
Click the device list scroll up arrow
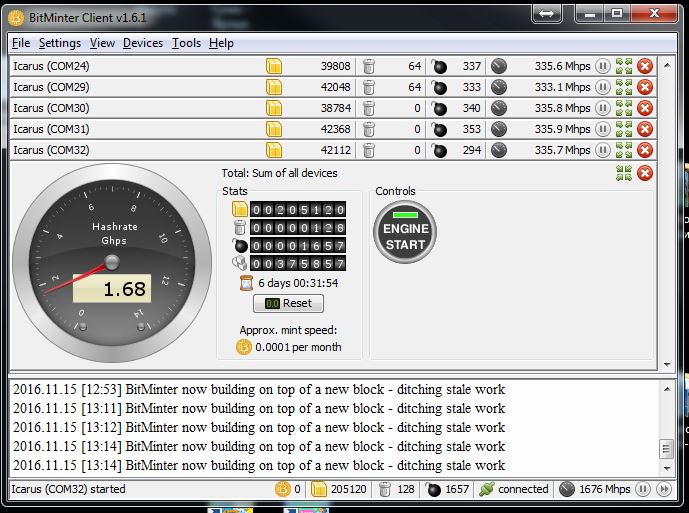[667, 65]
